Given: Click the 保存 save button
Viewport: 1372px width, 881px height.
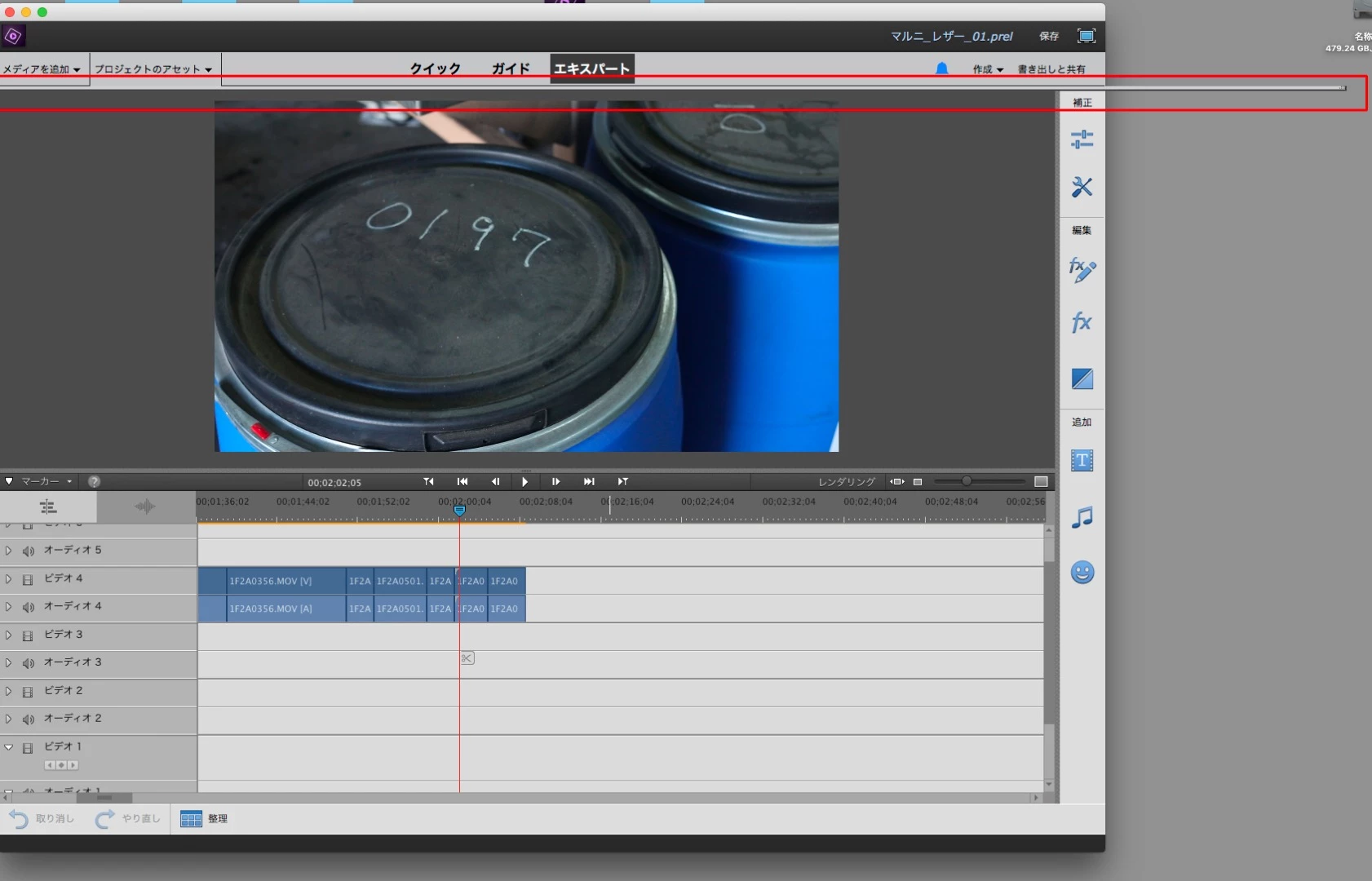Looking at the screenshot, I should 1049,36.
